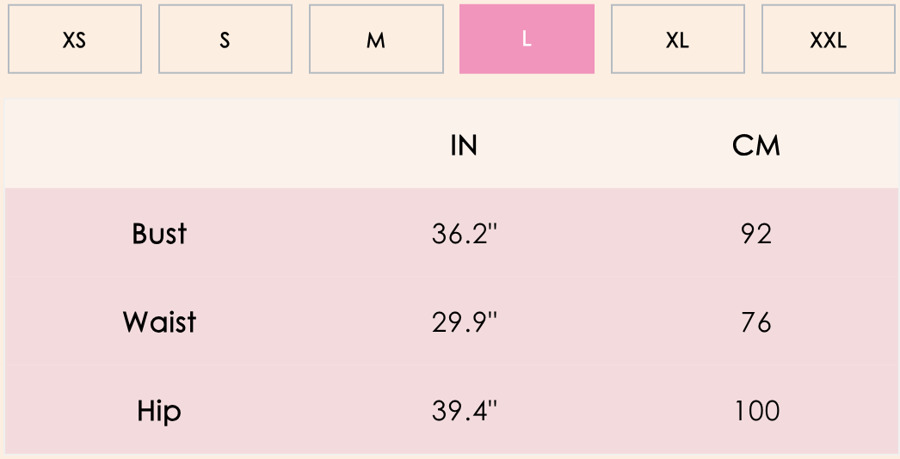Click the 36.2" bust inches value
The image size is (900, 459).
464,234
